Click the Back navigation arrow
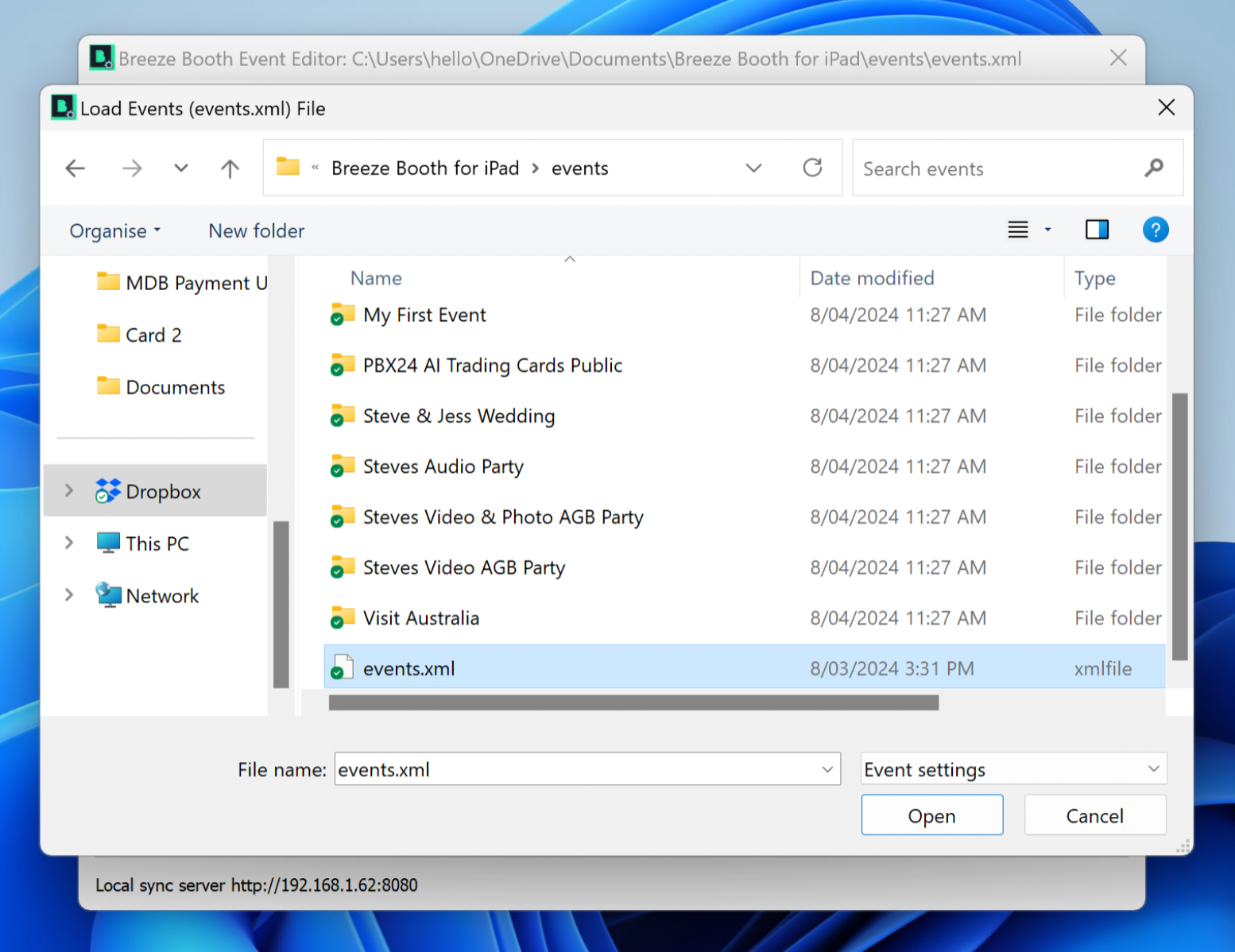Image resolution: width=1235 pixels, height=952 pixels. tap(75, 168)
